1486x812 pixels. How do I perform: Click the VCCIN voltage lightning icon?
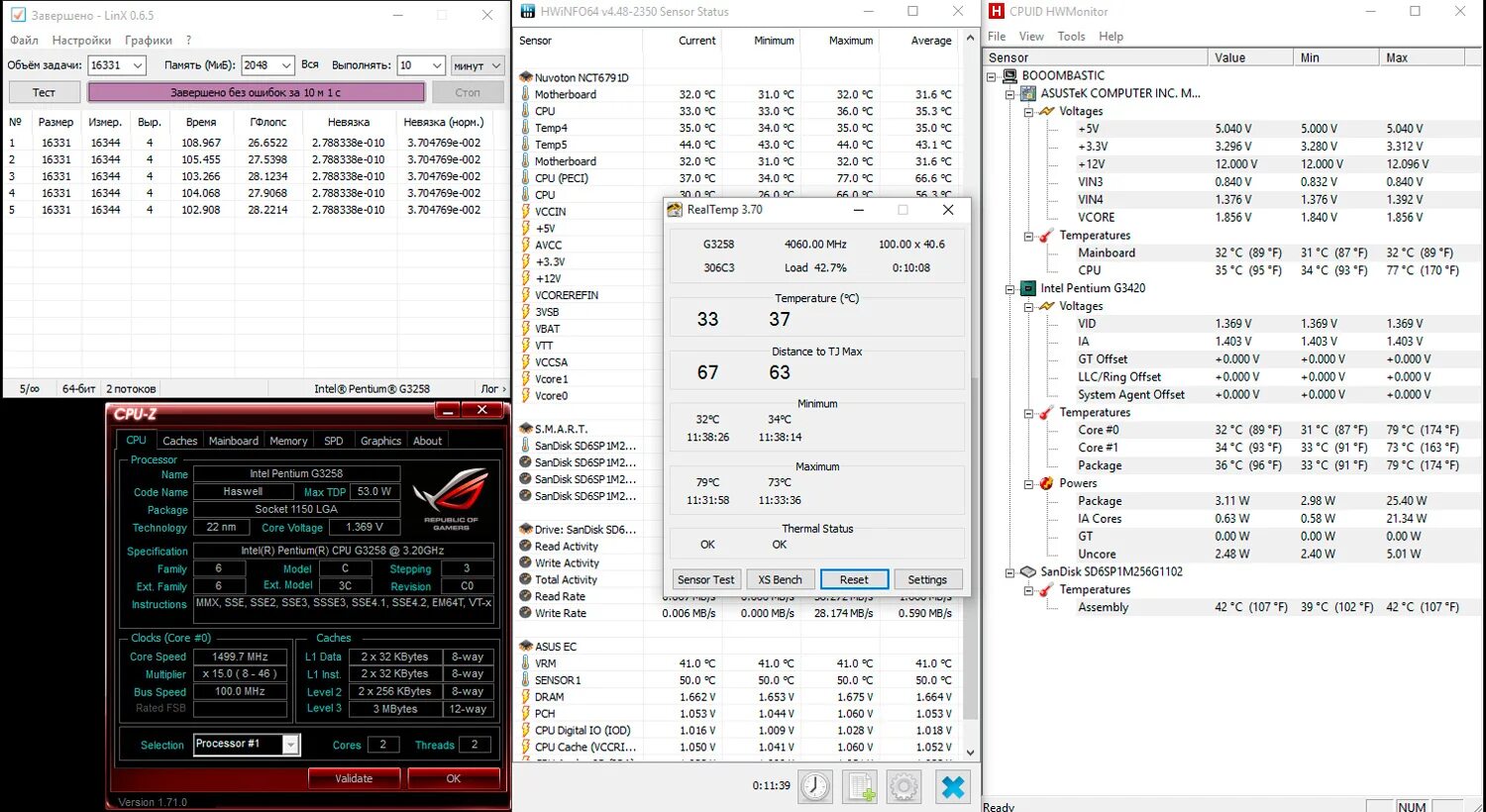(x=526, y=211)
